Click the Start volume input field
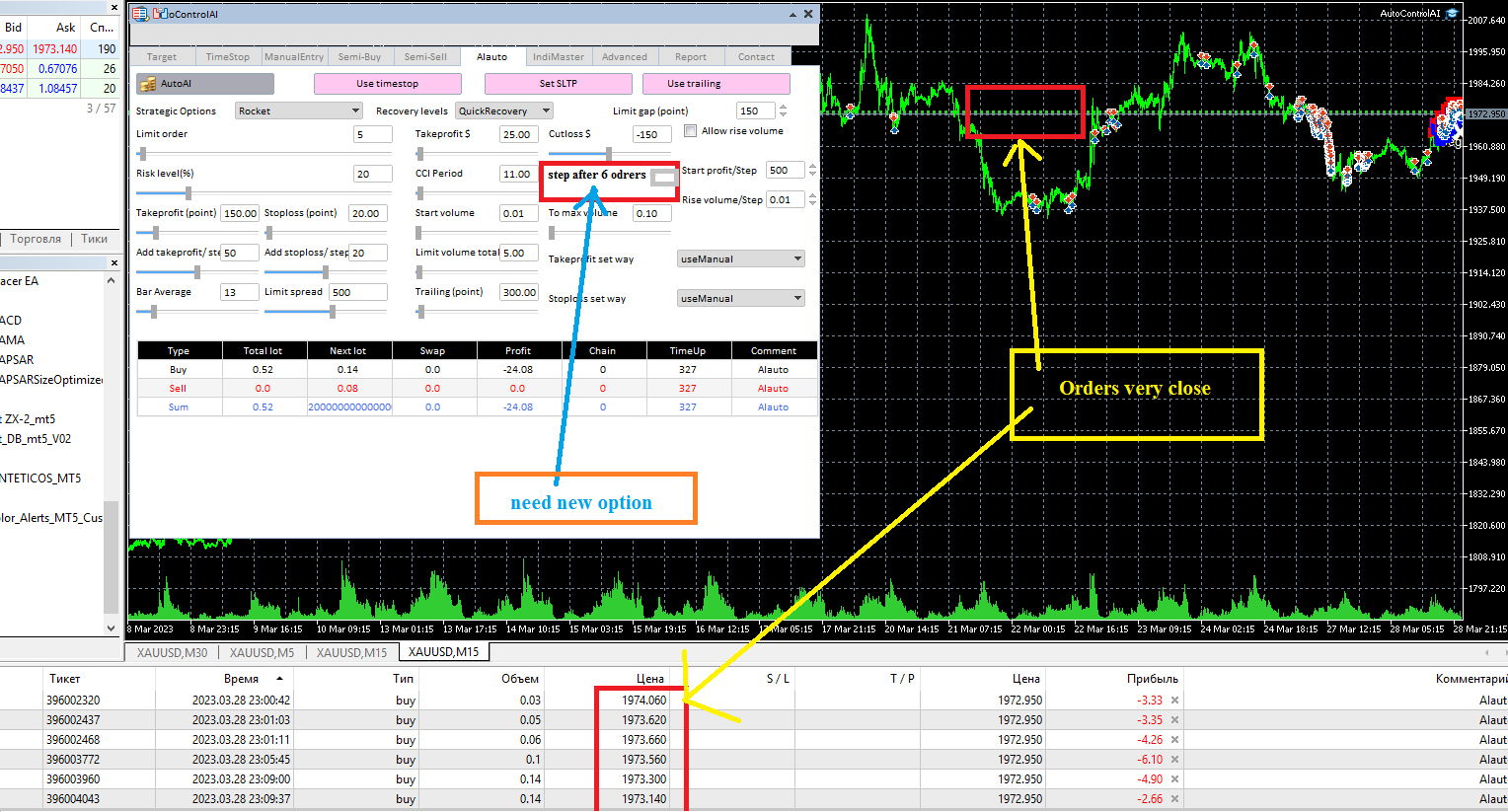The width and height of the screenshot is (1508, 812). 519,213
